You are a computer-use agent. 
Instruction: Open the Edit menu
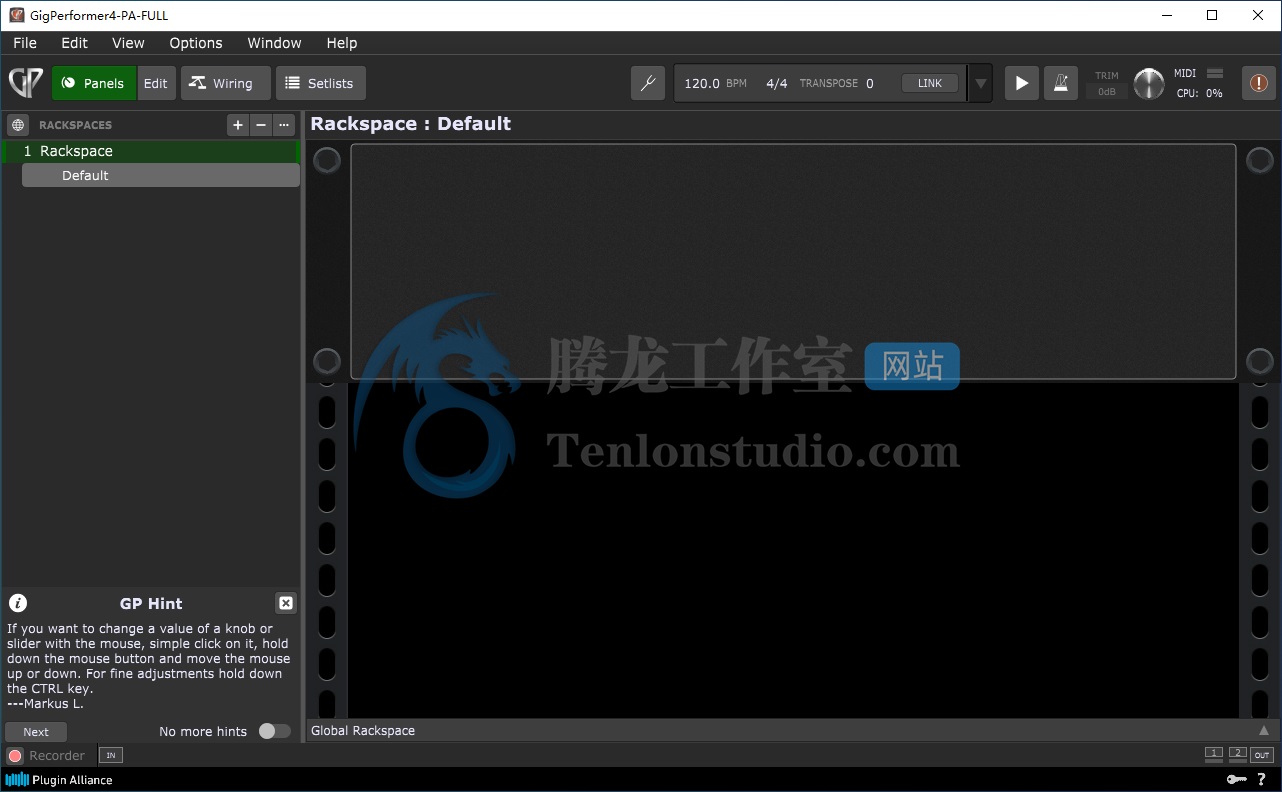click(74, 43)
